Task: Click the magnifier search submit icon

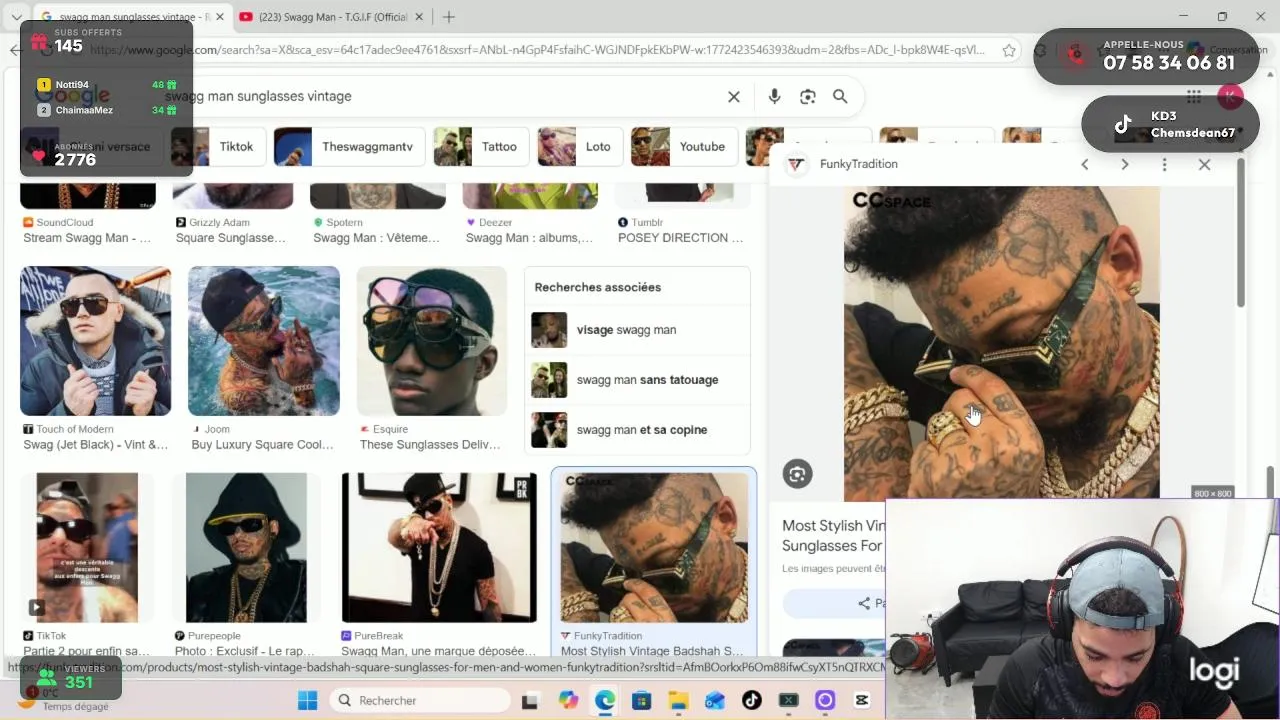Action: point(840,97)
